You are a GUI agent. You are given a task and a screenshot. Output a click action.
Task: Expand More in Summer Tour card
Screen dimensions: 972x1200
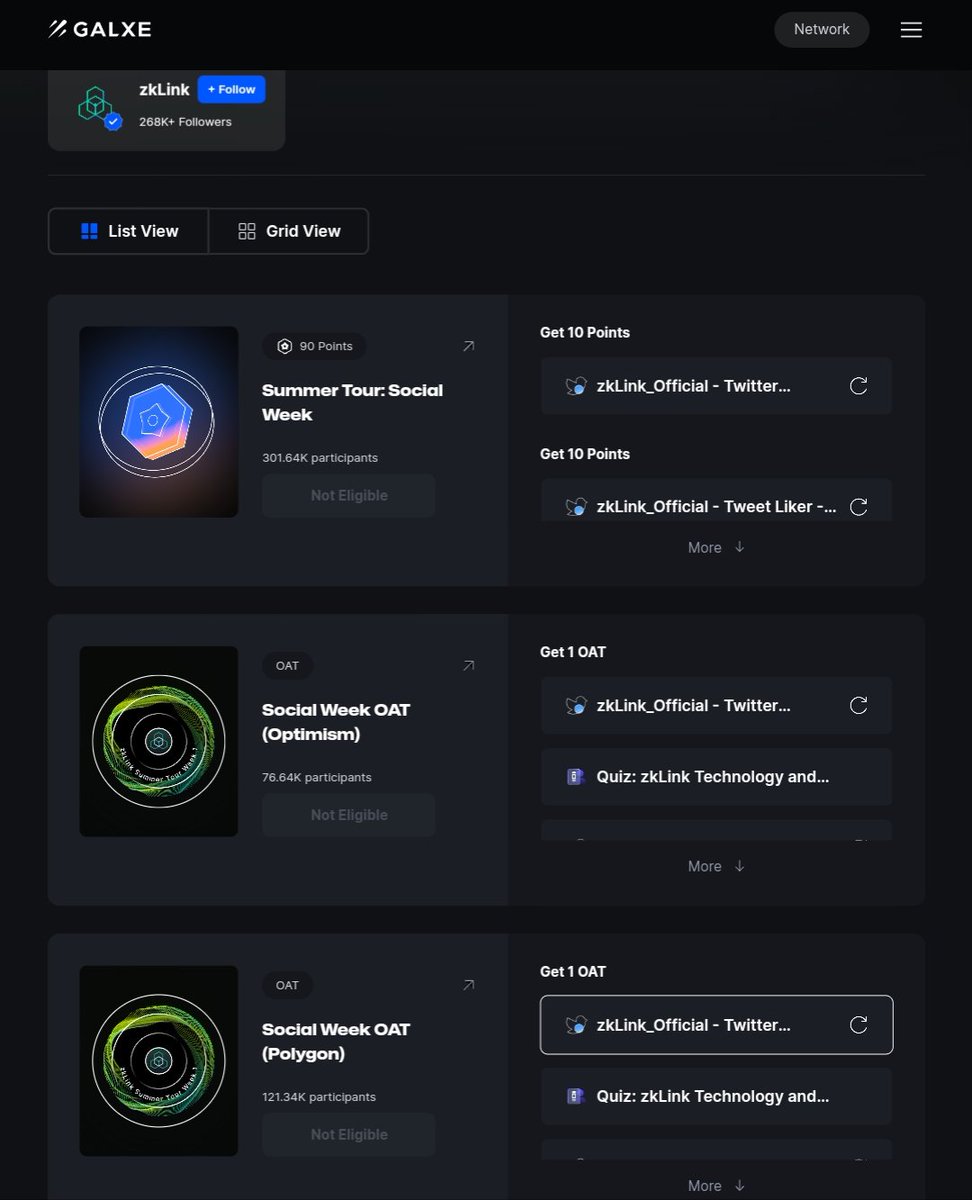(x=716, y=547)
